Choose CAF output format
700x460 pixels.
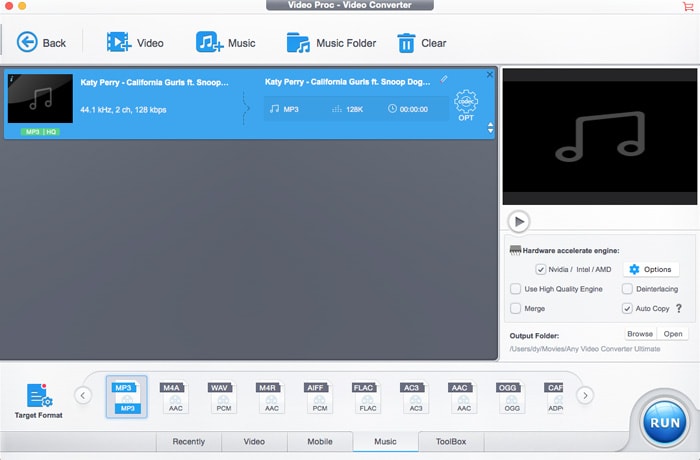[554, 397]
